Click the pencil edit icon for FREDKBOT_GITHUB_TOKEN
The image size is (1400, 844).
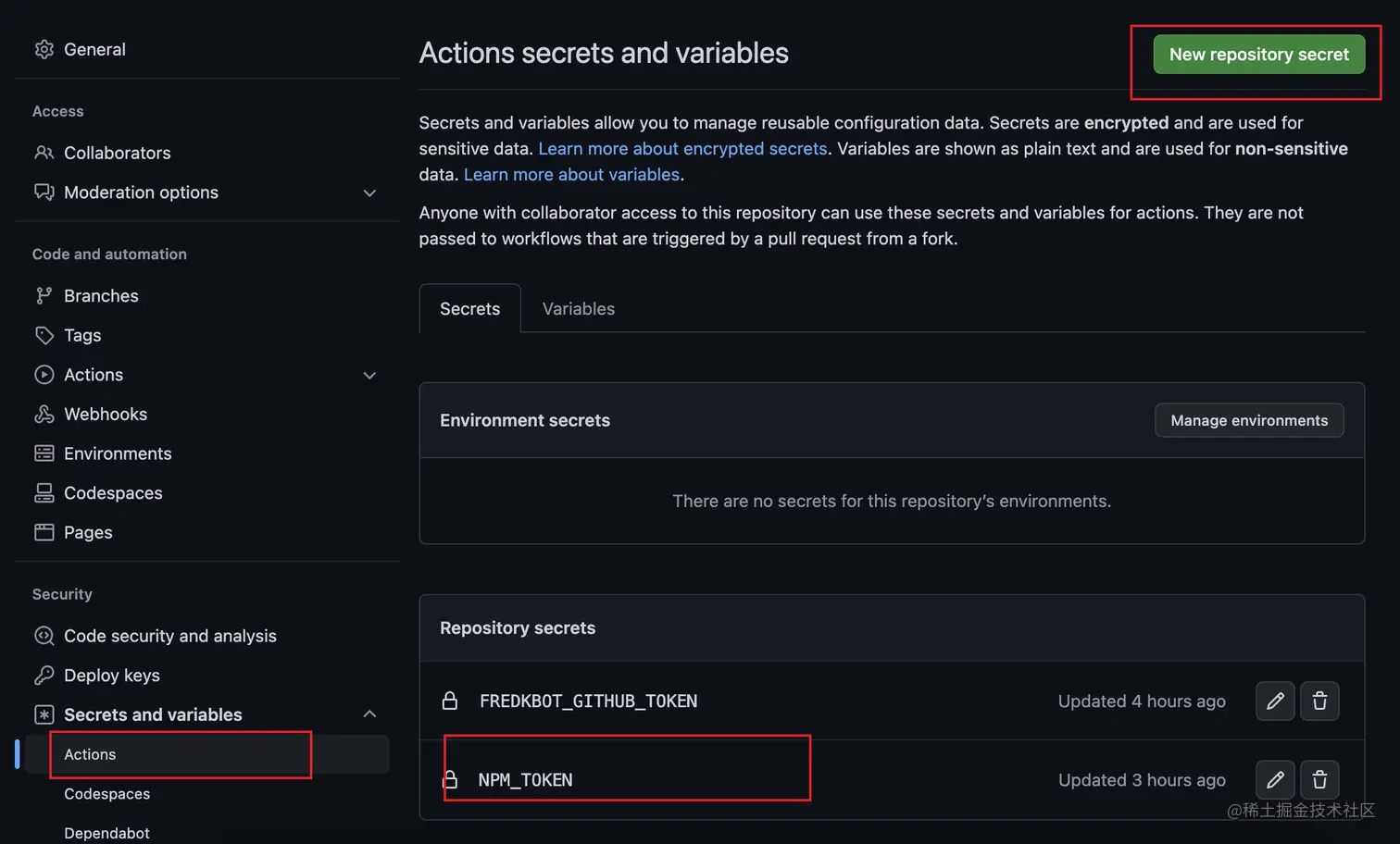tap(1275, 701)
